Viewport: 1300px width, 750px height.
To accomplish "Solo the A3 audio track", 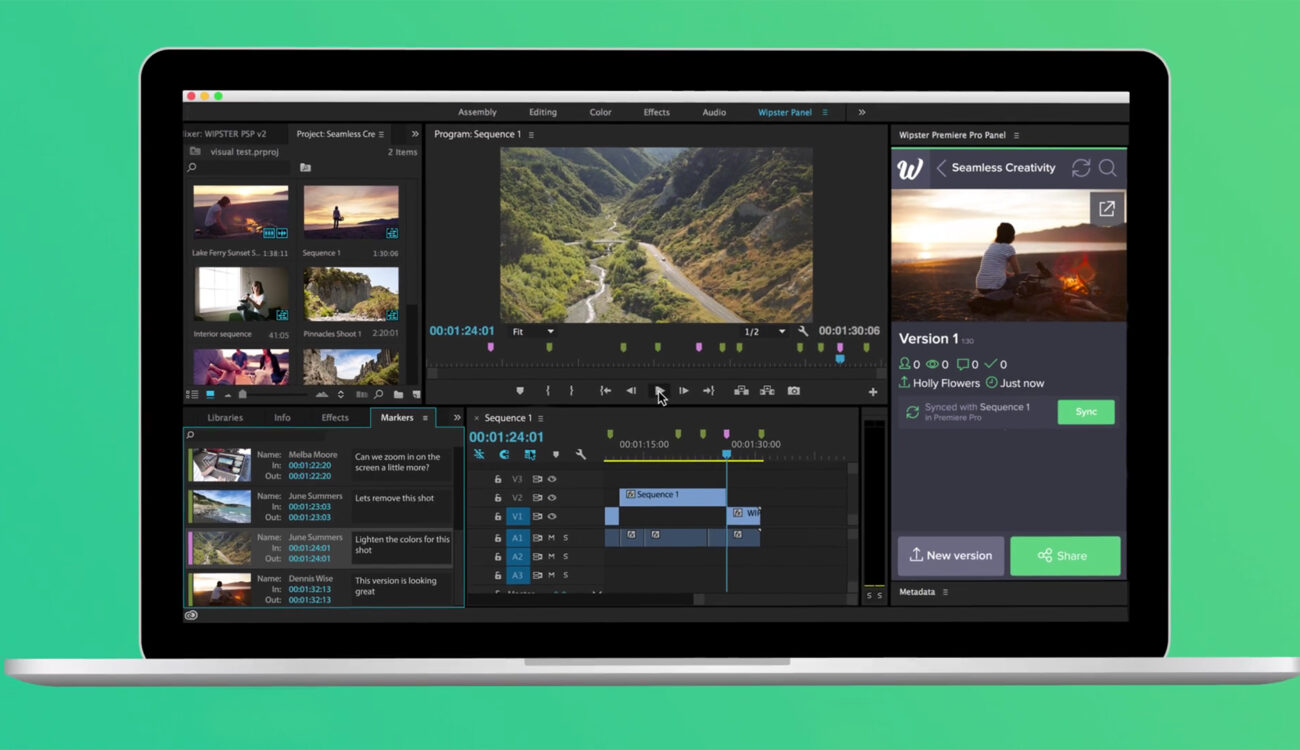I will tap(565, 575).
